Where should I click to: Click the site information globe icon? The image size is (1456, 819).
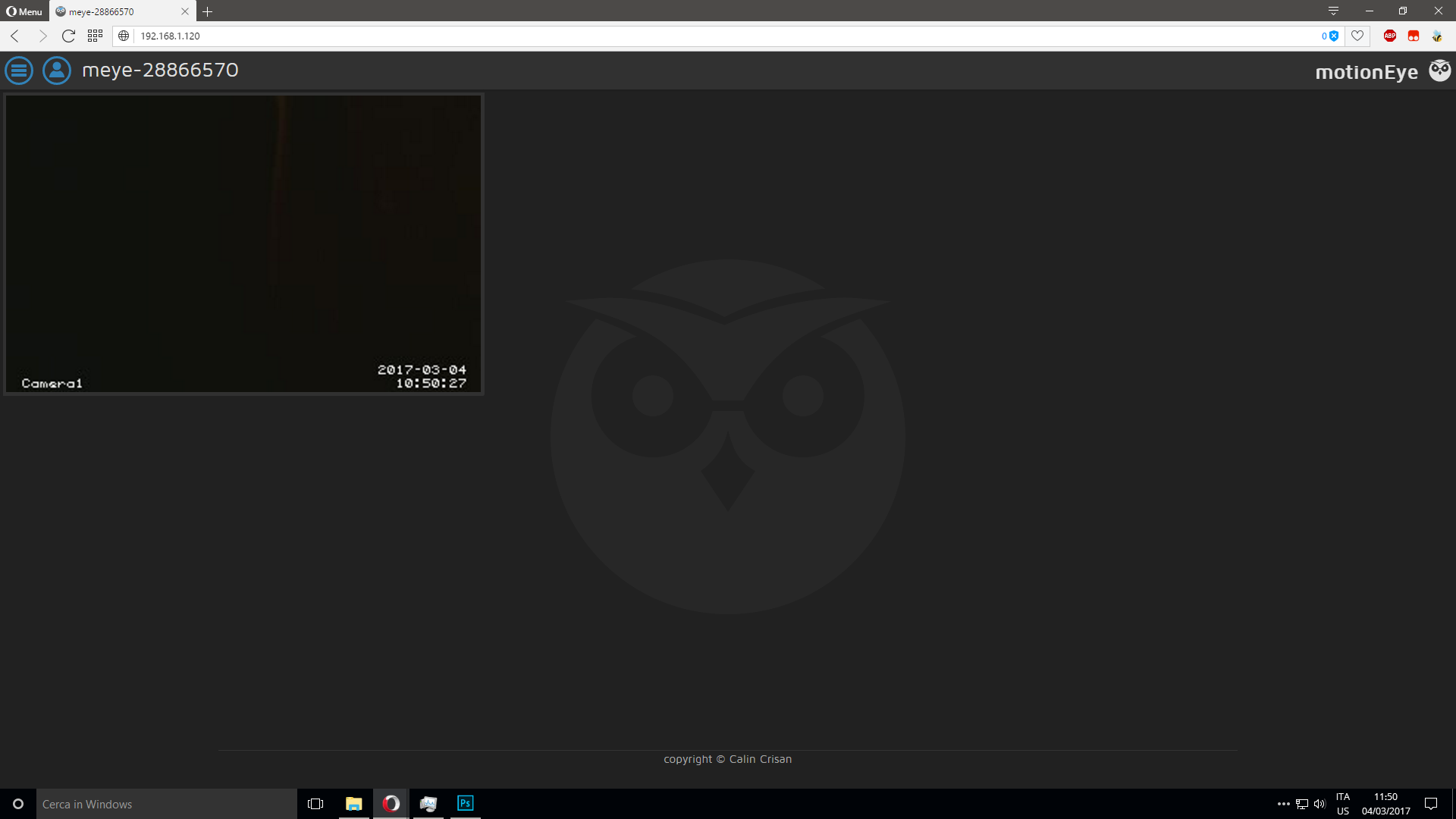pyautogui.click(x=124, y=36)
